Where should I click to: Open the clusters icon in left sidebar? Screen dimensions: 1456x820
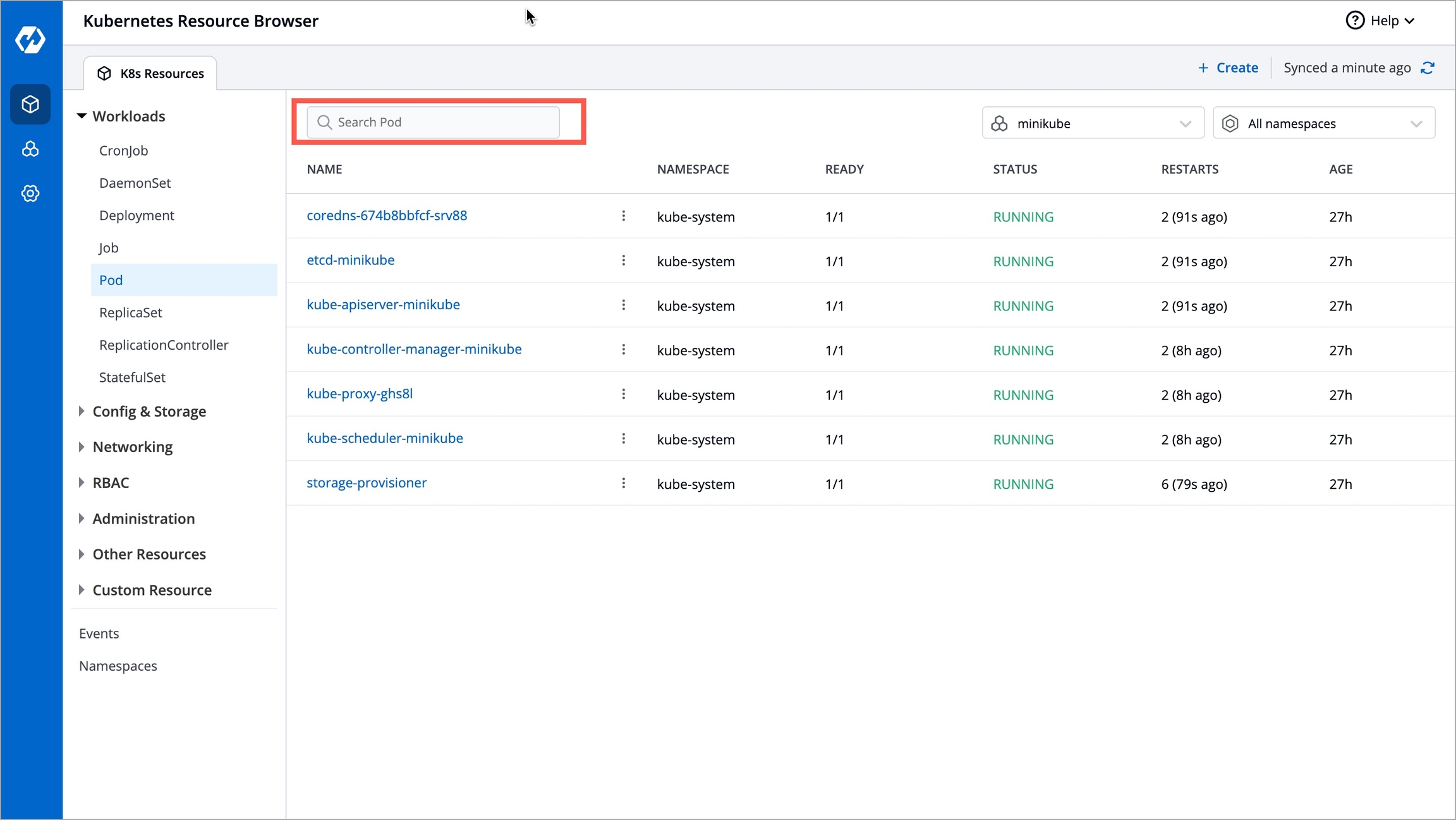pyautogui.click(x=30, y=149)
